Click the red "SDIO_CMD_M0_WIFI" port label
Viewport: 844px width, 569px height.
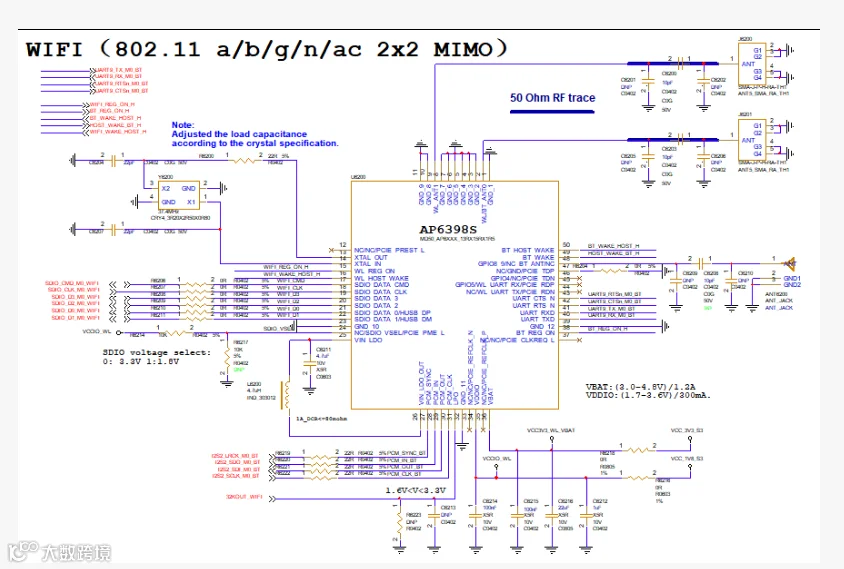(72, 283)
